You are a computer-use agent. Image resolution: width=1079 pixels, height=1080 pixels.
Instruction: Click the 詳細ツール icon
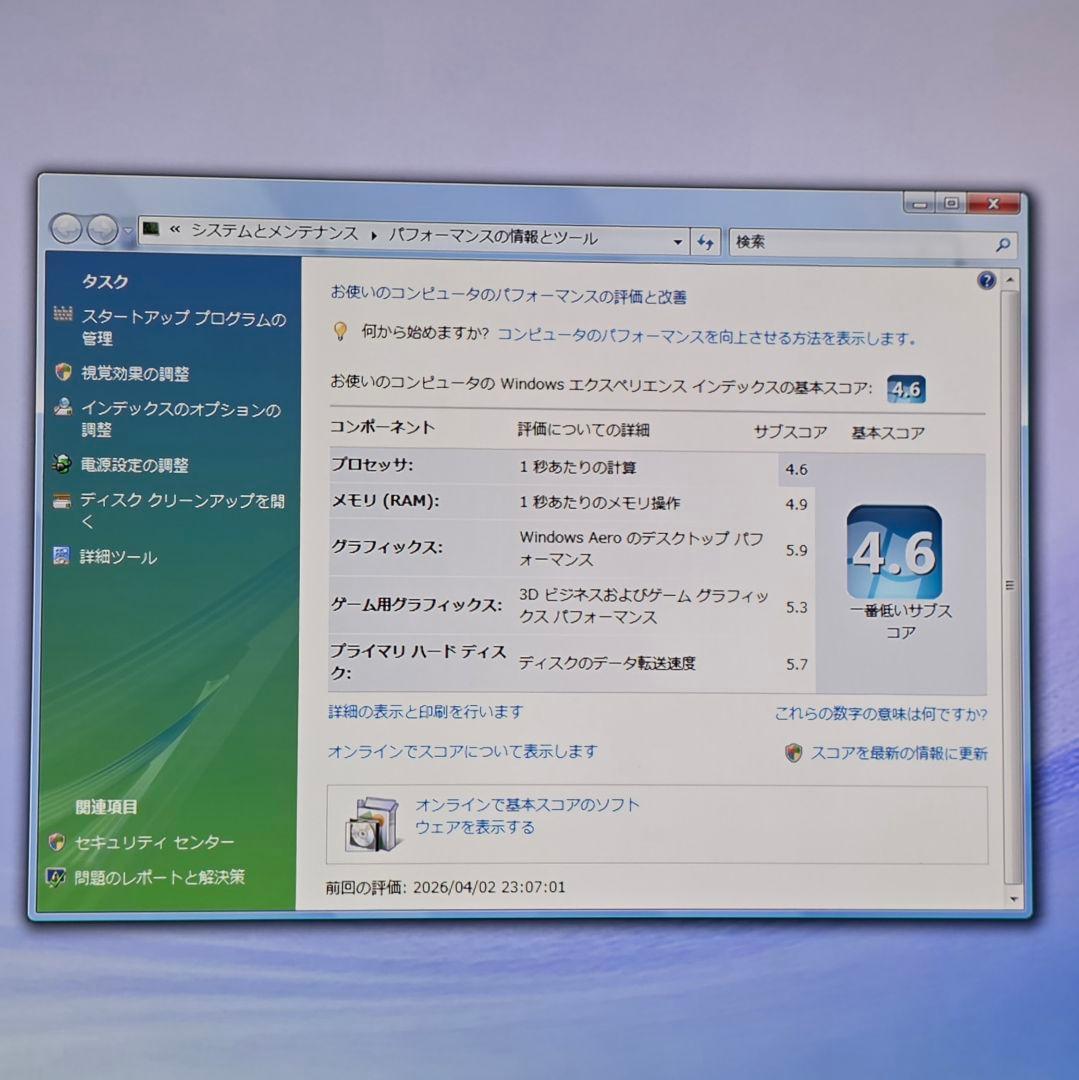61,555
